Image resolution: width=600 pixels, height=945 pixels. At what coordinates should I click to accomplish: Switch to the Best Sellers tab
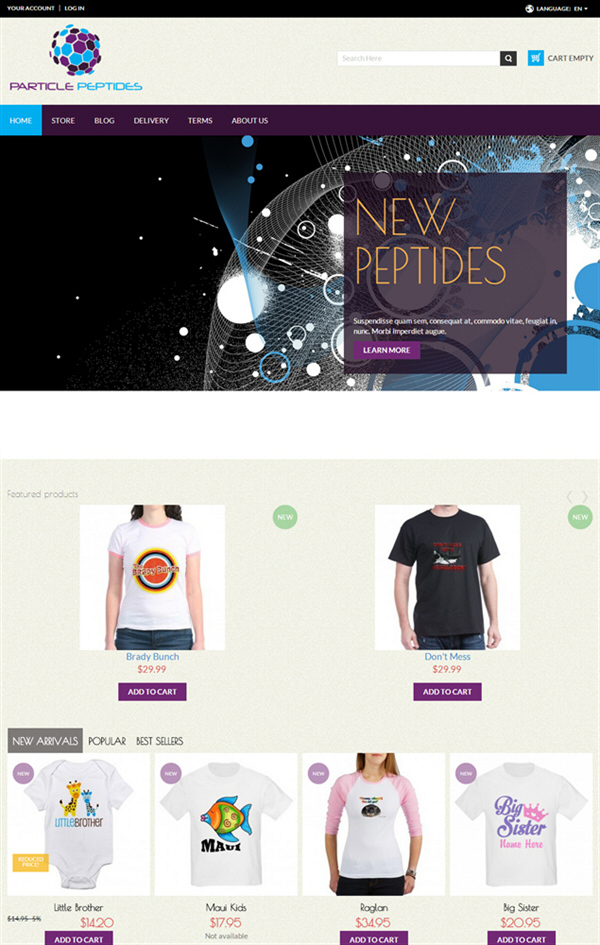160,741
